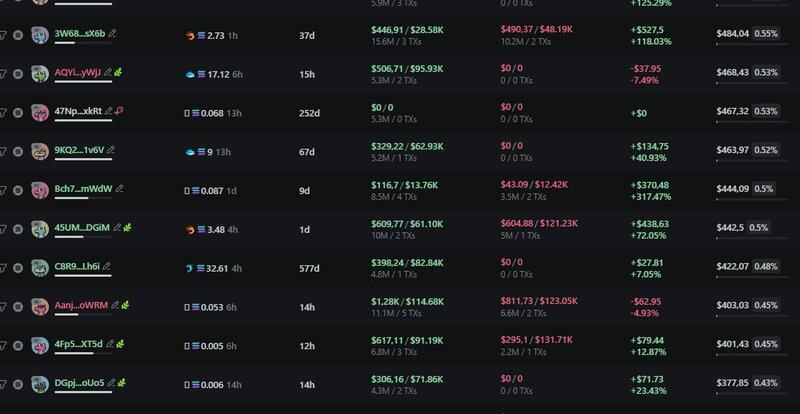Click the blue funding-source icon beside 17.12
Viewport: 800px width, 414px height.
[x=190, y=75]
